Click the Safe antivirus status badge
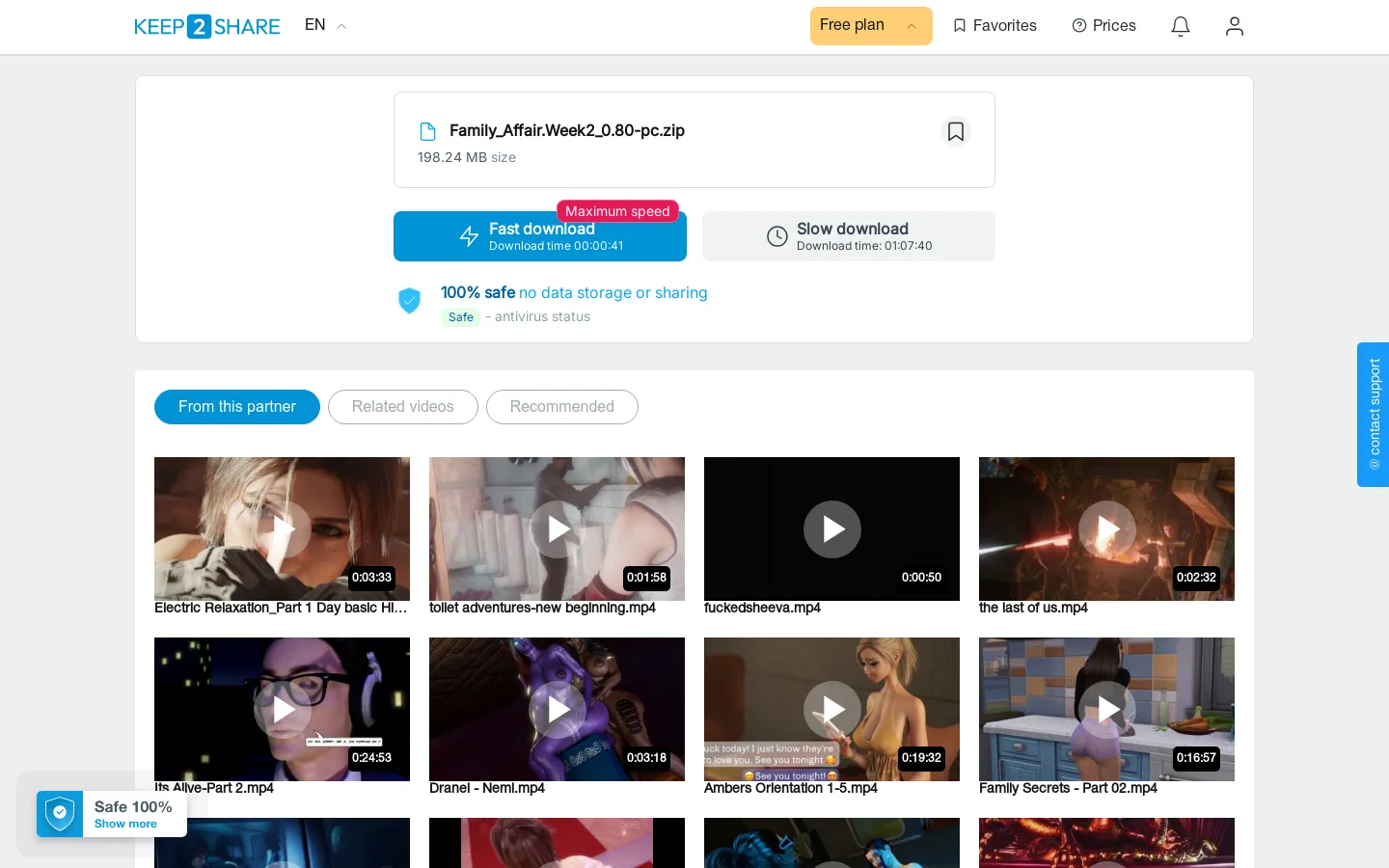 (461, 317)
